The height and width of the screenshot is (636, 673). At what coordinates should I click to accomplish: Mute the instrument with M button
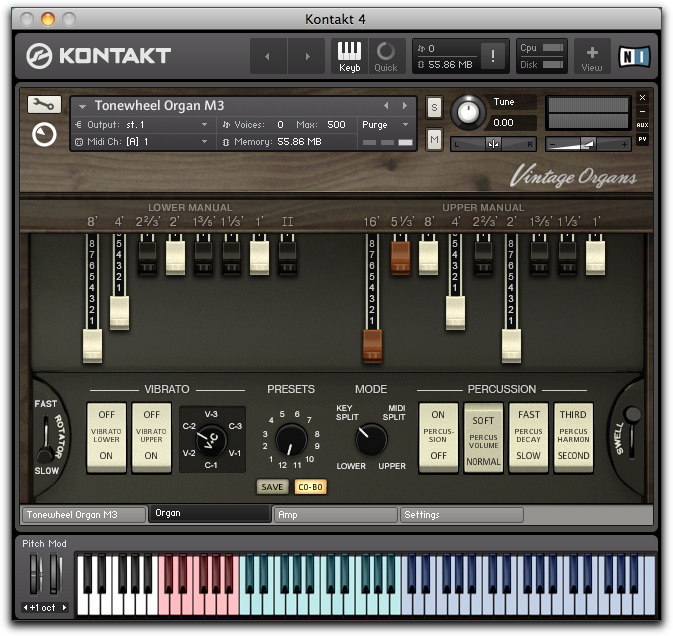pos(434,139)
